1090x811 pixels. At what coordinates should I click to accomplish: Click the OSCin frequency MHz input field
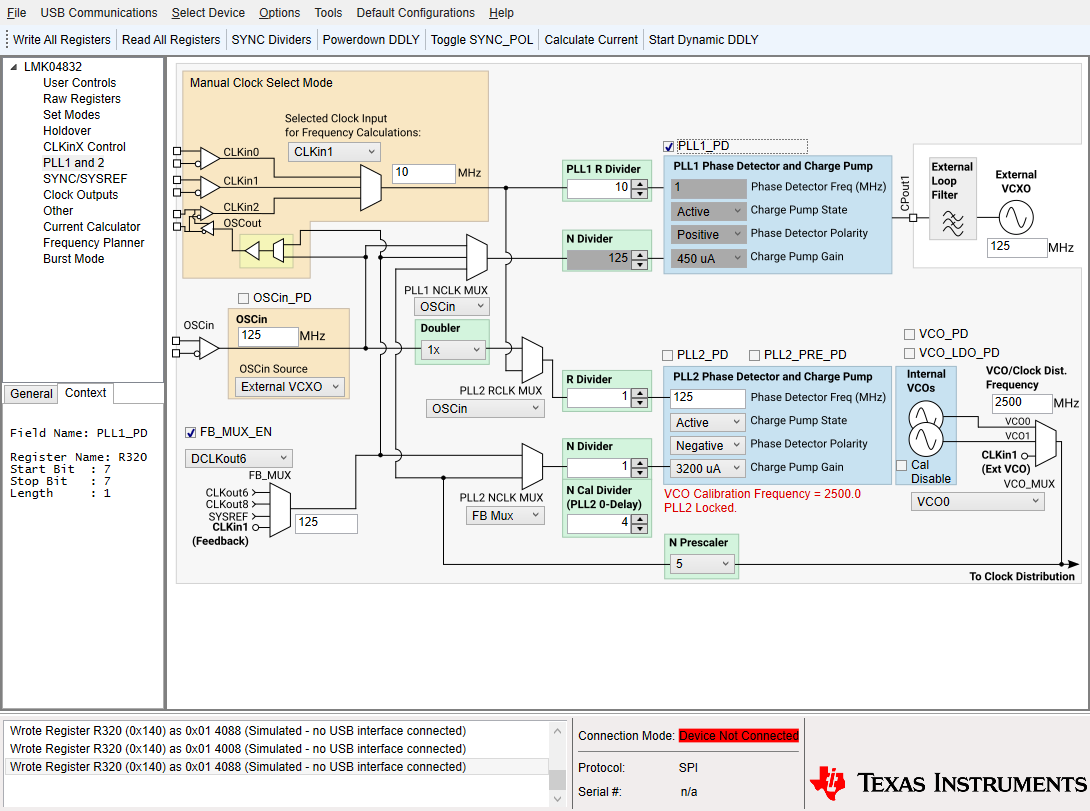268,336
